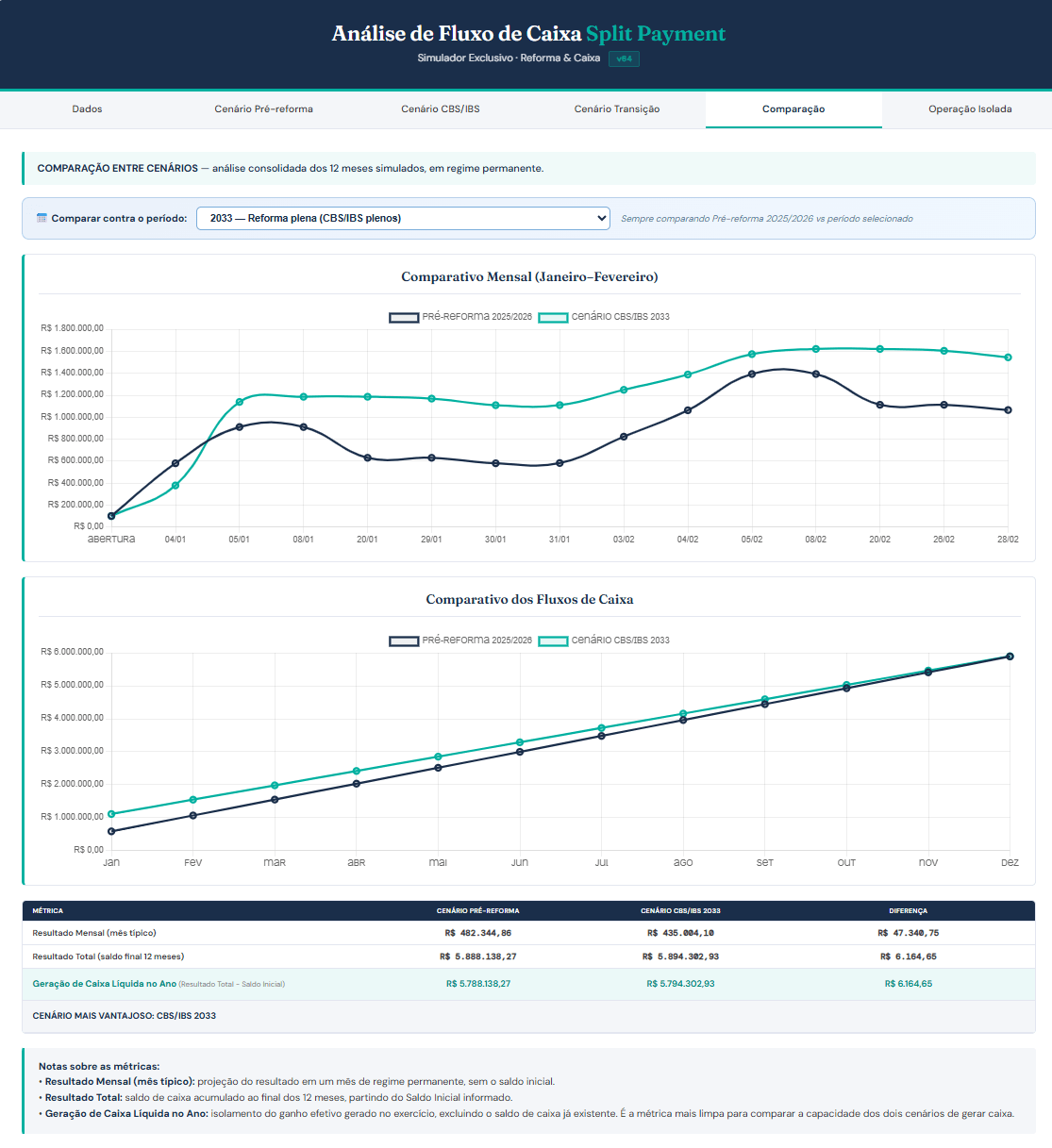Screen dimensions: 1052x1148
Task: Click Resultado Mensal (mês típico) row label
Action: tap(94, 933)
